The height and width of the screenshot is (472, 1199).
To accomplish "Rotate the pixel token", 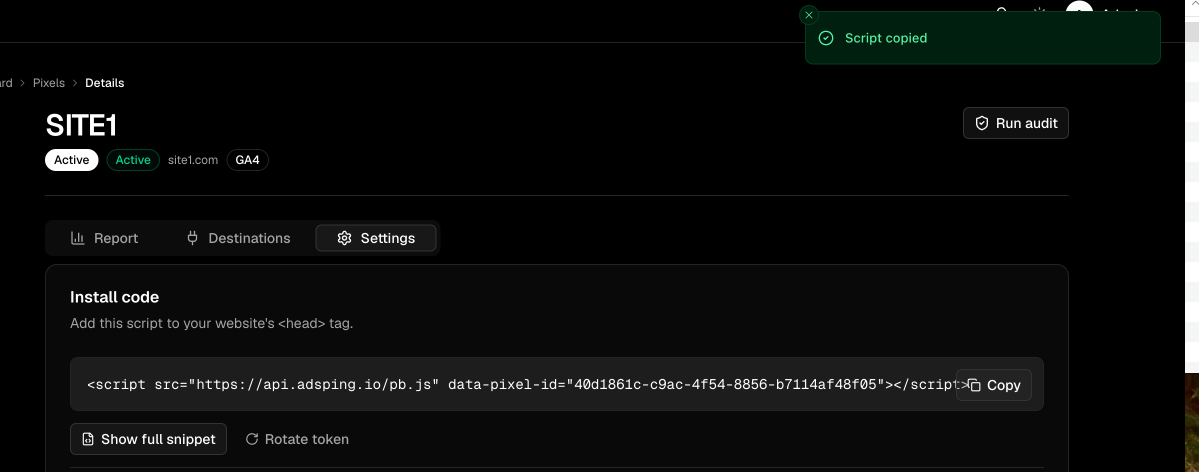I will pos(297,439).
